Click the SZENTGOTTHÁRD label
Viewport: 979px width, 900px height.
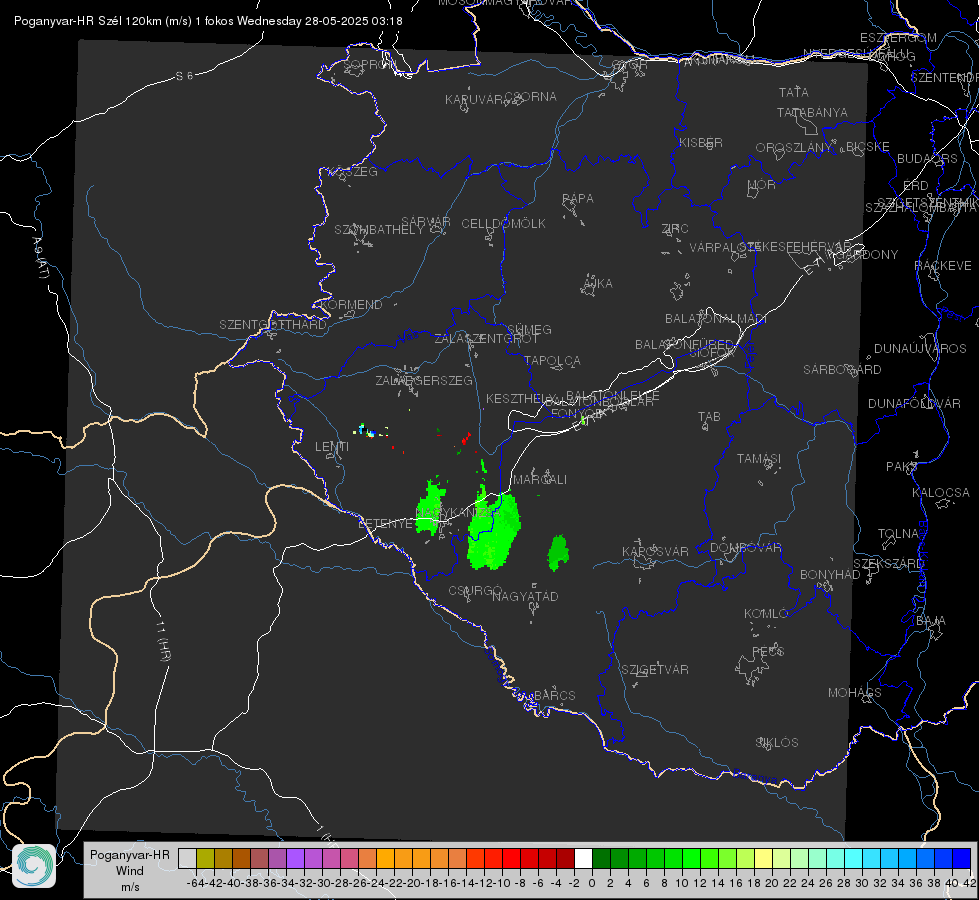pos(273,325)
